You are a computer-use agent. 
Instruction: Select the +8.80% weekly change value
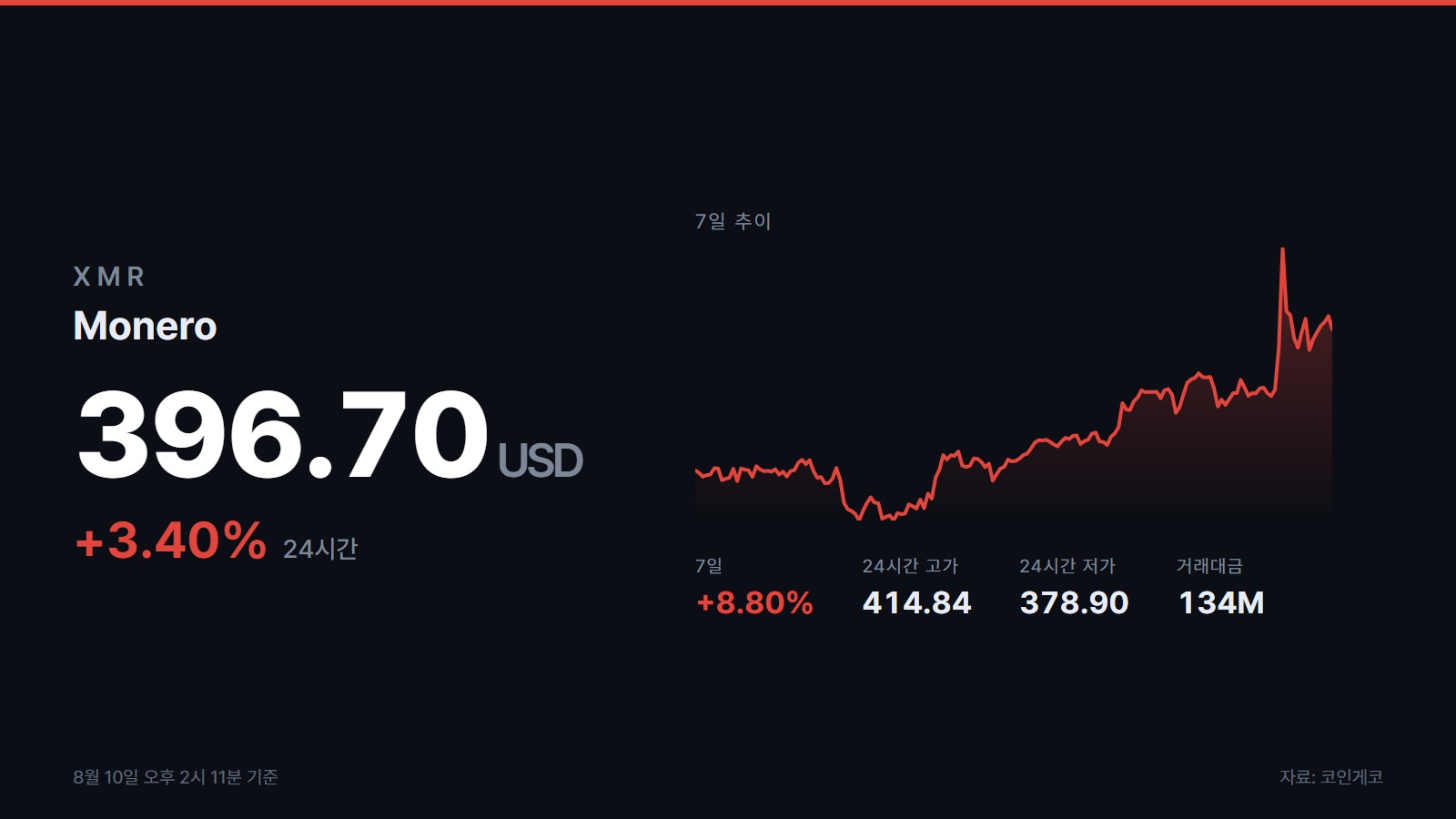point(754,602)
